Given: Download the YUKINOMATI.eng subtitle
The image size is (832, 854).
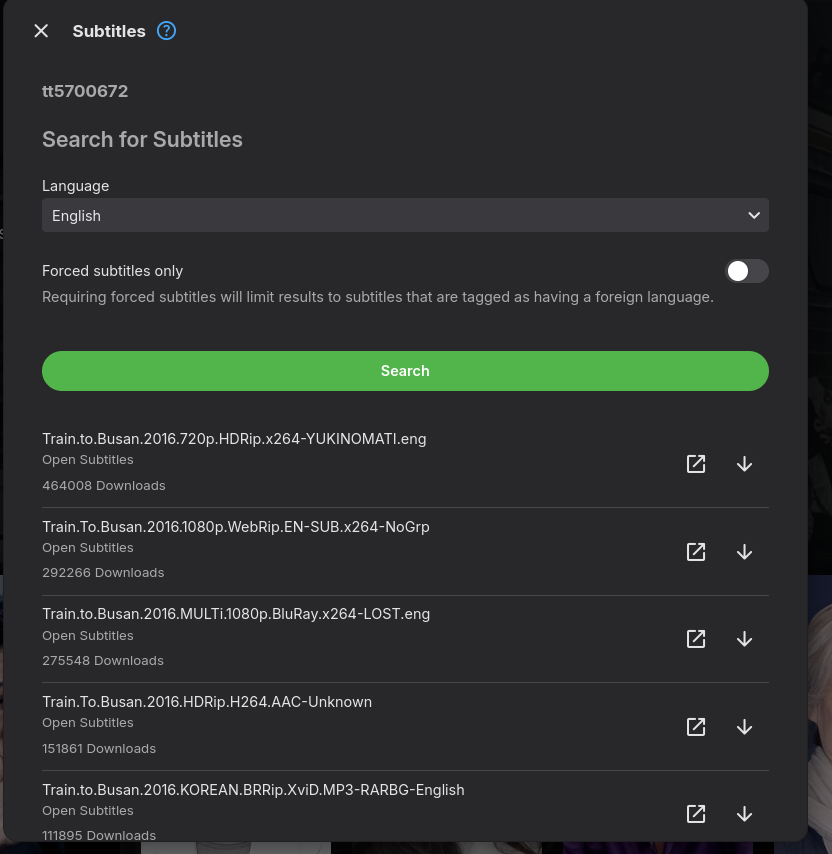Looking at the screenshot, I should coord(744,464).
